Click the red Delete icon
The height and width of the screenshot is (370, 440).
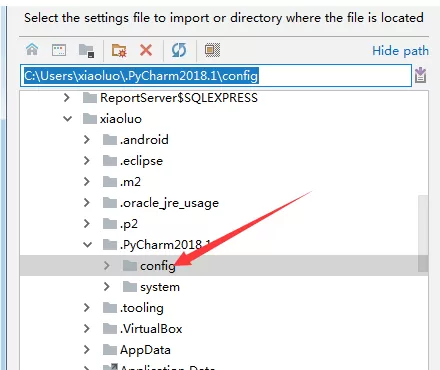point(146,50)
